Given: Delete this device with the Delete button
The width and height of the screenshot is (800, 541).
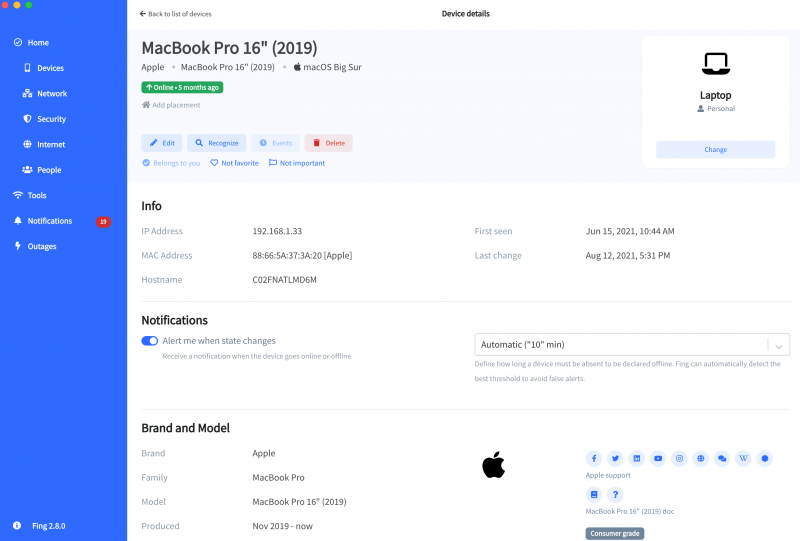Looking at the screenshot, I should [329, 143].
